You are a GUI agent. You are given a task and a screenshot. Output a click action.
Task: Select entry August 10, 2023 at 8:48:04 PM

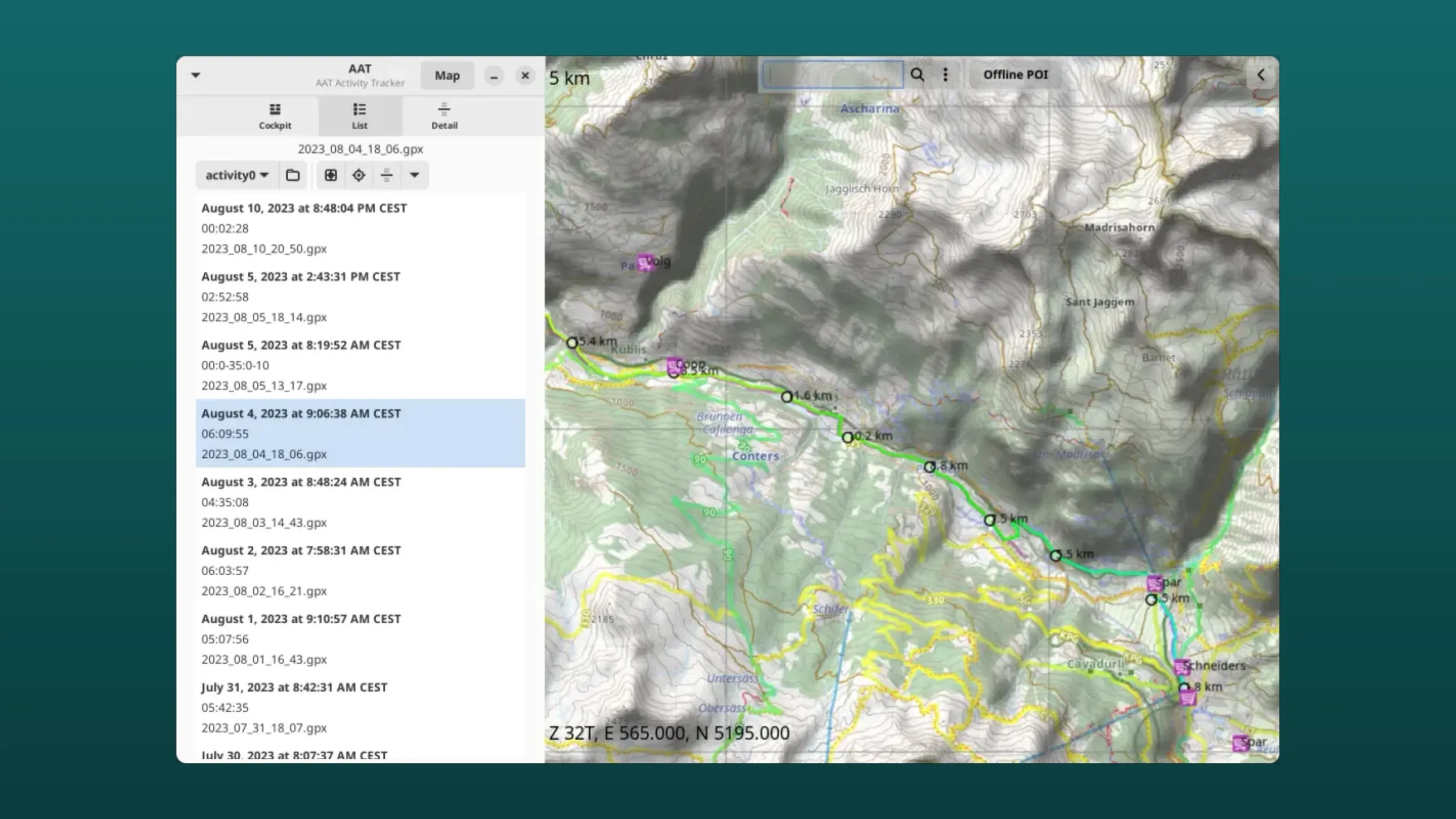(360, 228)
